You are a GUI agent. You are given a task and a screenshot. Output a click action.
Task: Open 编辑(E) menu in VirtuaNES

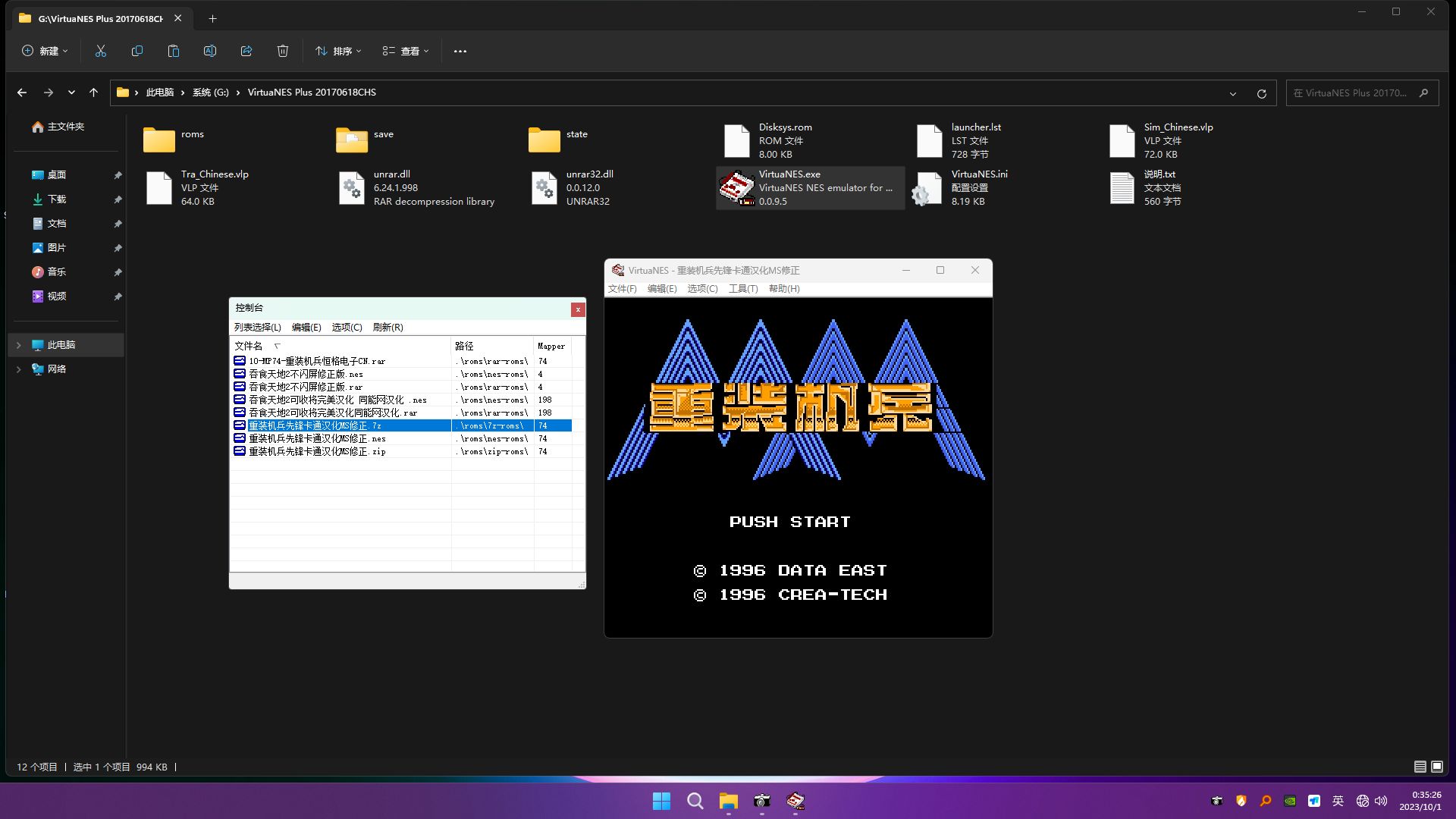click(x=662, y=289)
